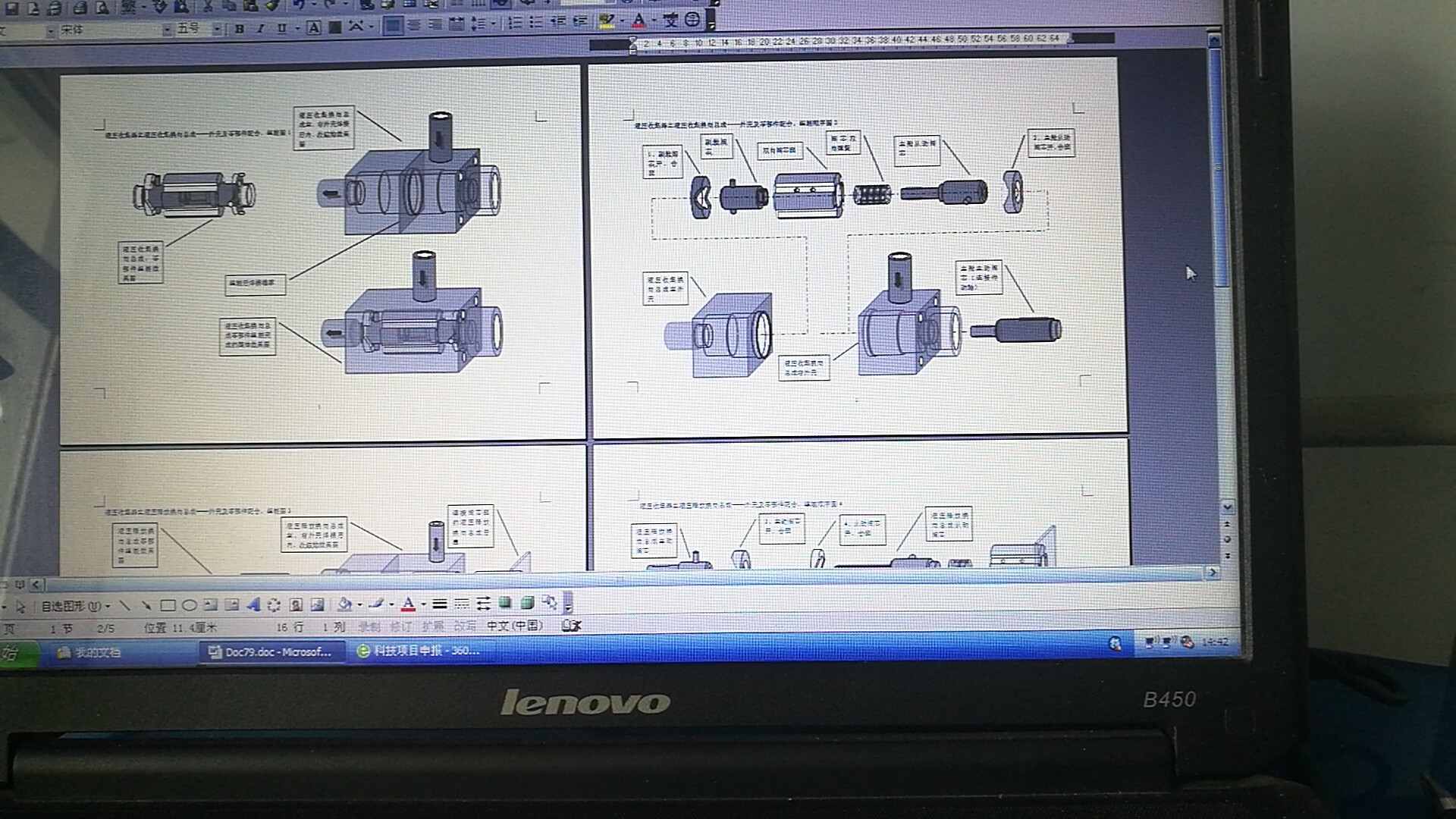1456x819 pixels.
Task: Click the 中文(中国) language status indicator
Action: [x=515, y=626]
